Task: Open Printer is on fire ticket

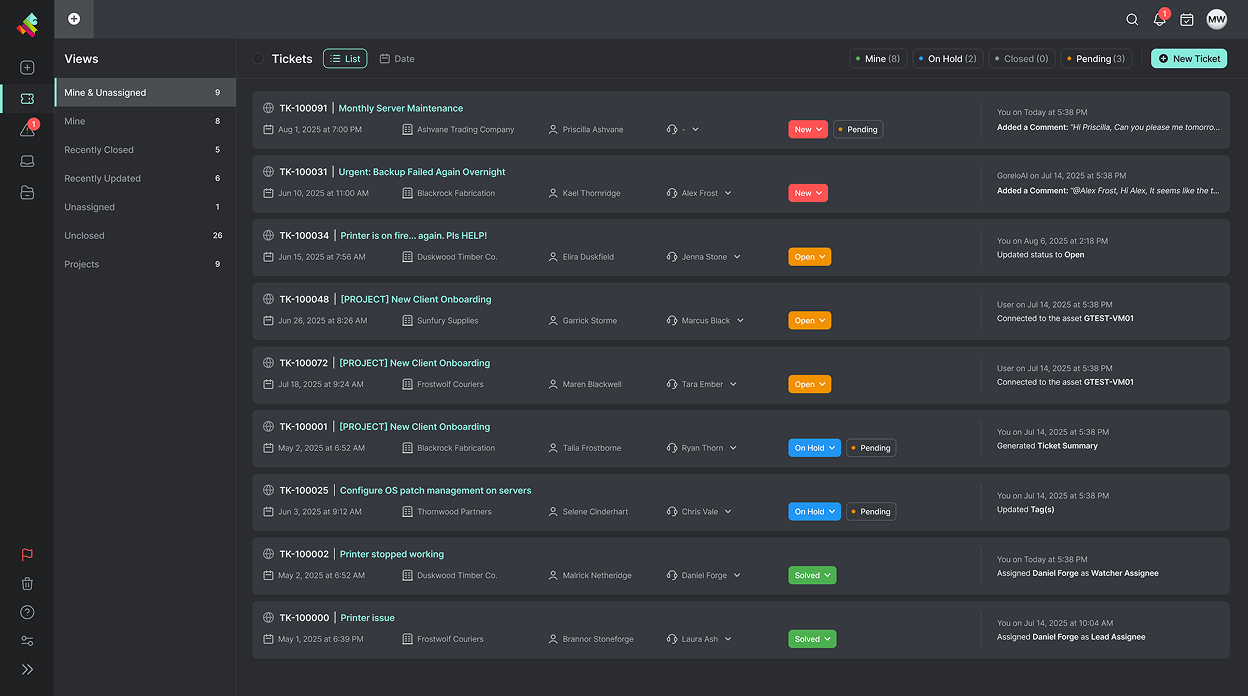Action: pyautogui.click(x=414, y=236)
